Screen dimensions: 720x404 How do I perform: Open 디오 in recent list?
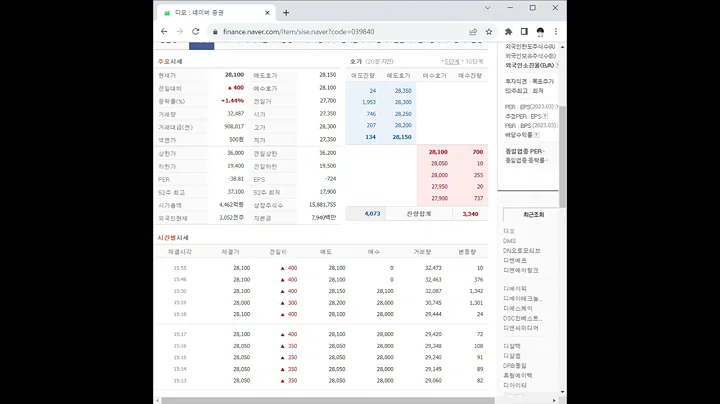(509, 231)
